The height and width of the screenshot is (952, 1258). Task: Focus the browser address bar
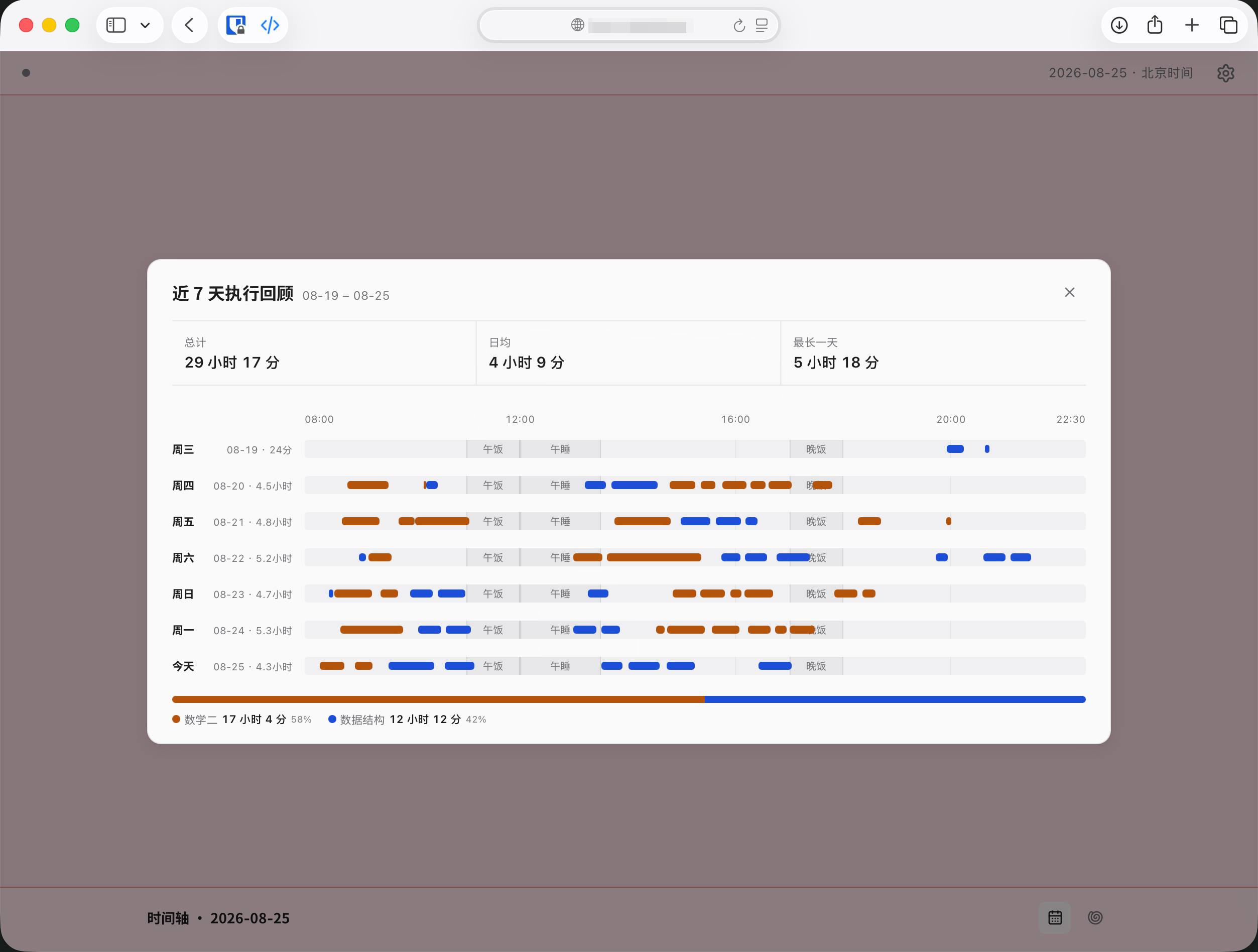[x=628, y=25]
